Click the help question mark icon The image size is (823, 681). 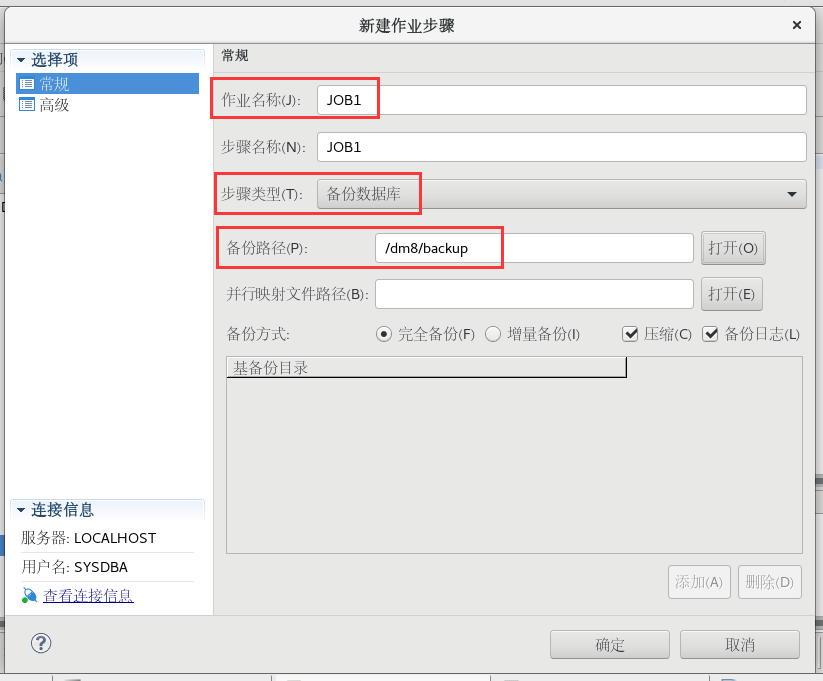41,643
